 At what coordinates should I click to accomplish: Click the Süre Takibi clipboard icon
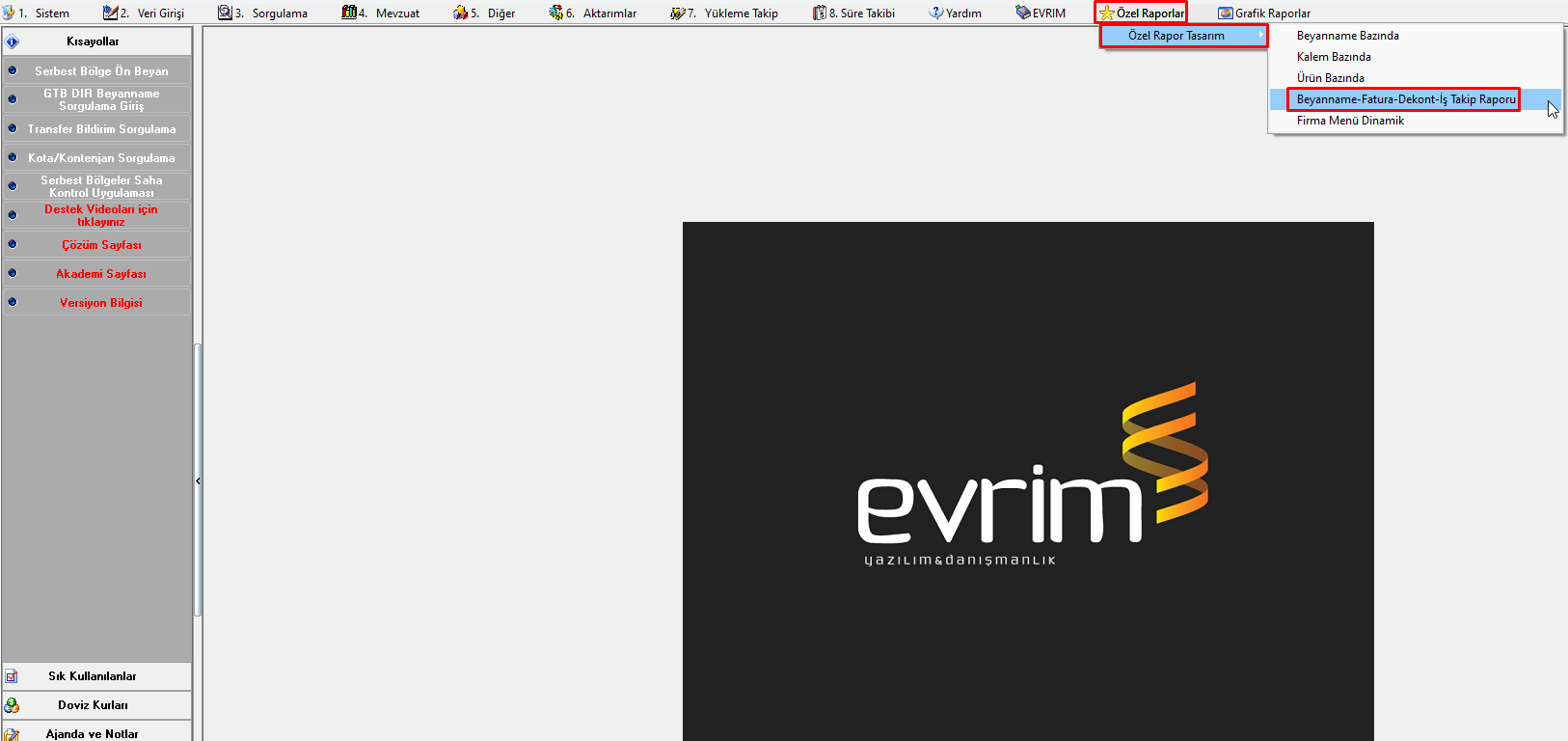click(x=820, y=13)
